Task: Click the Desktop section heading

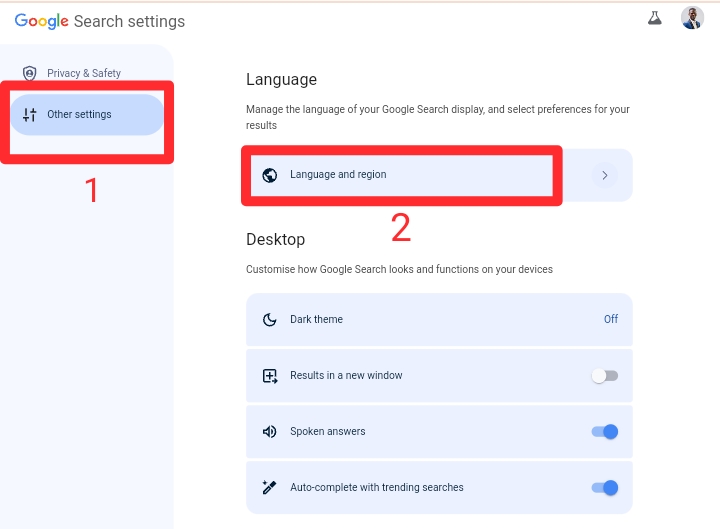Action: (275, 239)
